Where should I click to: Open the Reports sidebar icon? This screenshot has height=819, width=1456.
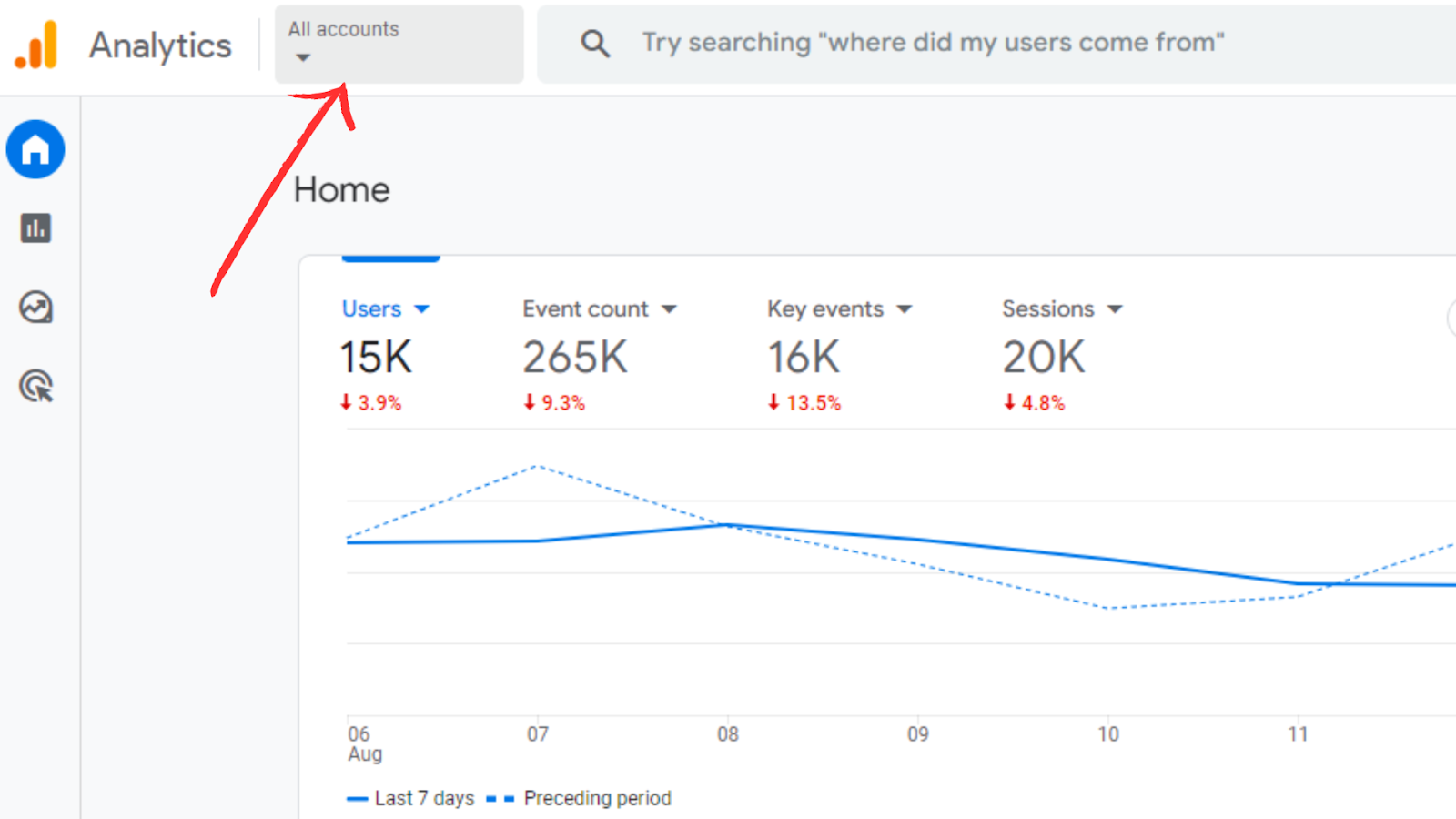click(x=36, y=228)
